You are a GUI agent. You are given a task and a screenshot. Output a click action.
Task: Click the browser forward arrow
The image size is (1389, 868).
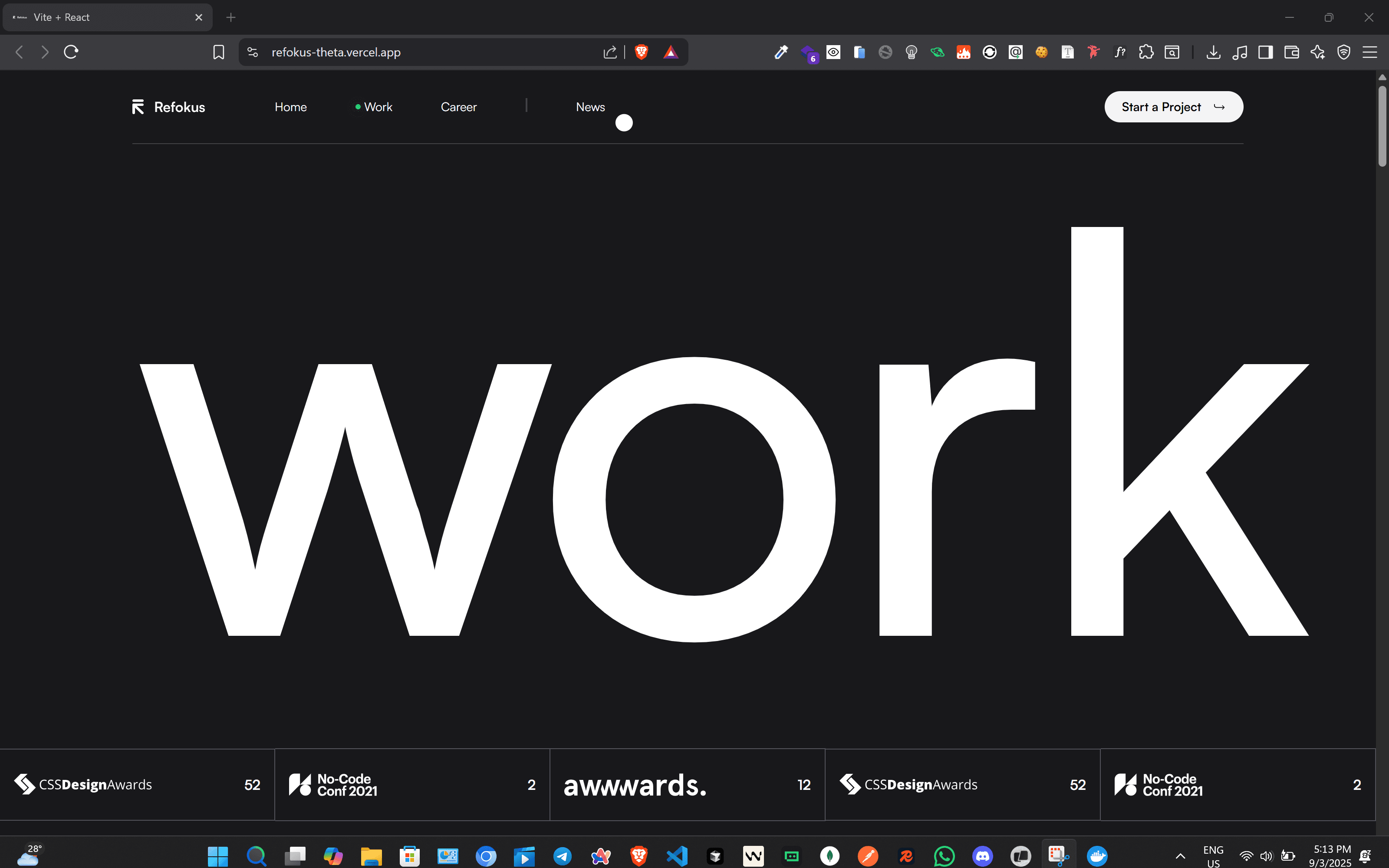click(45, 52)
